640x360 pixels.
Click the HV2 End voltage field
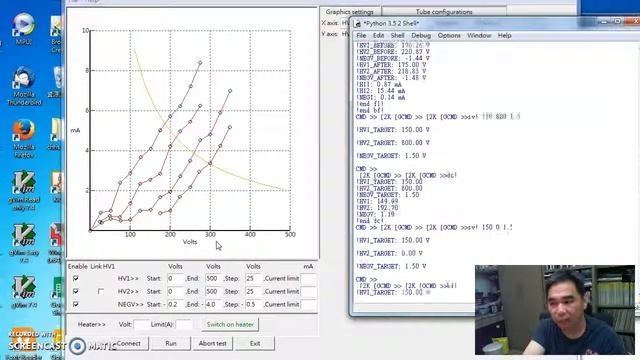coord(213,291)
